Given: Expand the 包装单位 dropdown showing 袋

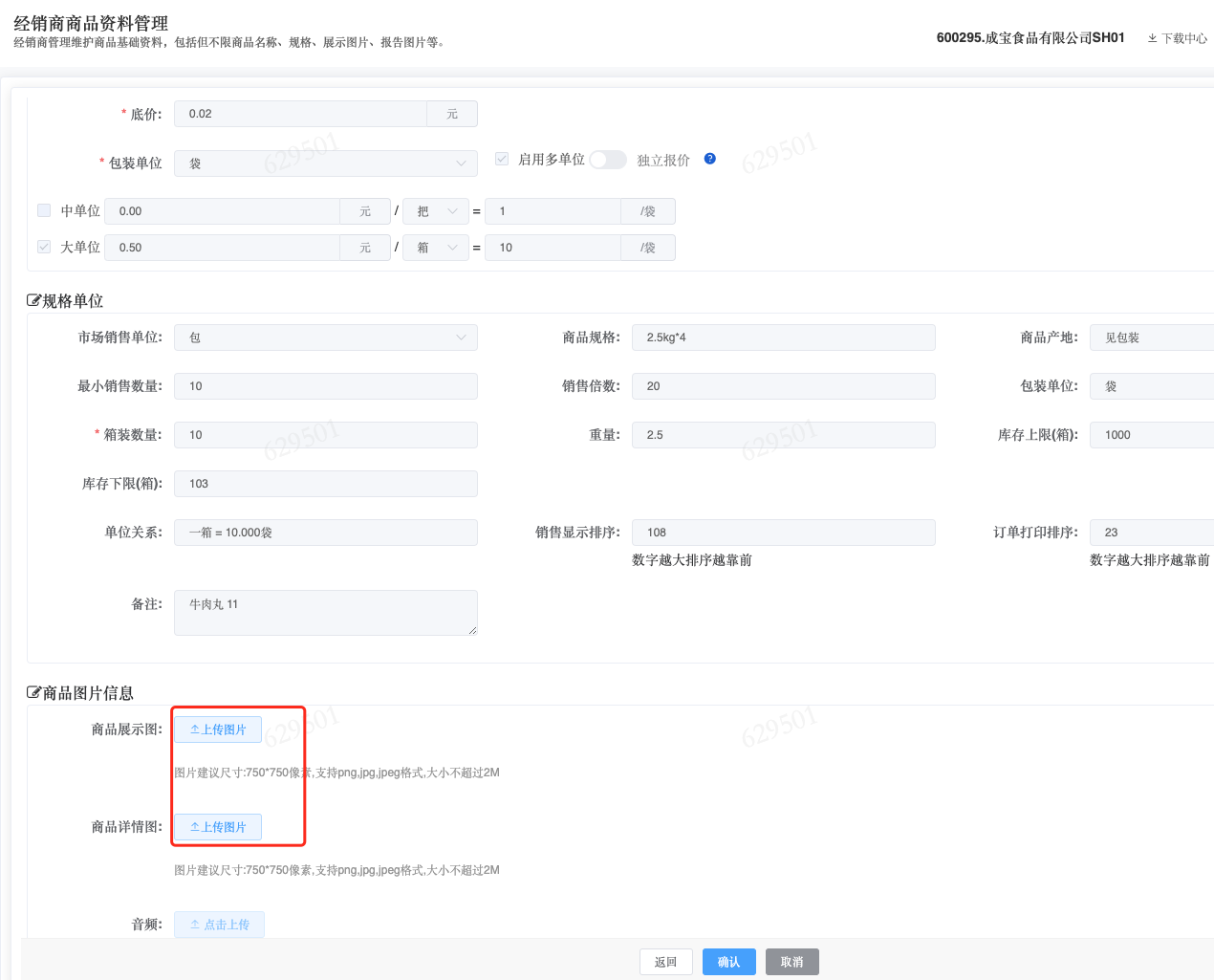Looking at the screenshot, I should pyautogui.click(x=325, y=163).
